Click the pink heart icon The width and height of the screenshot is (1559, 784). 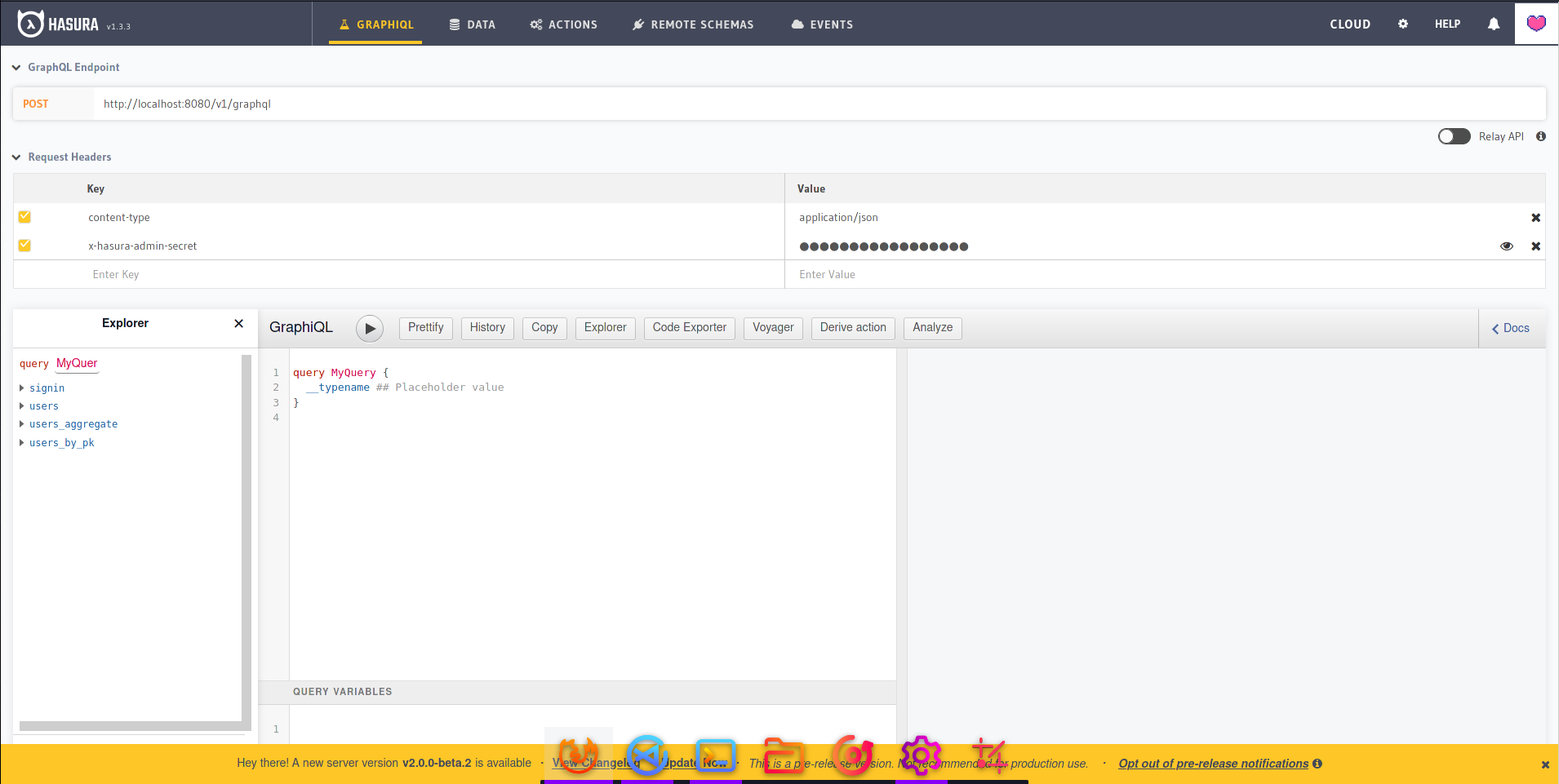click(1535, 24)
